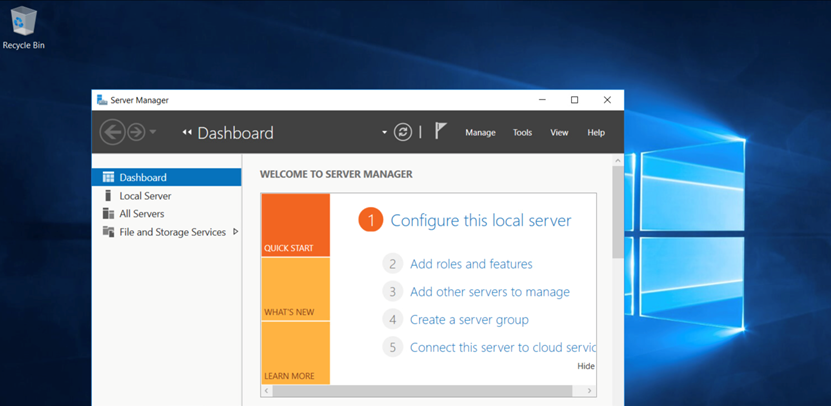
Task: Click Add other servers to manage
Action: tap(490, 292)
